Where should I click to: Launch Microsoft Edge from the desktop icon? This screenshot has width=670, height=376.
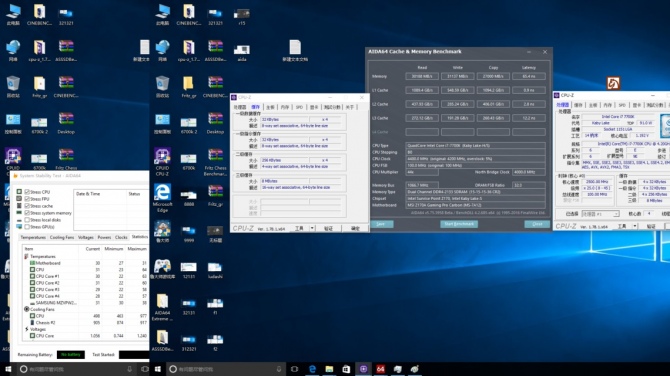click(x=162, y=198)
